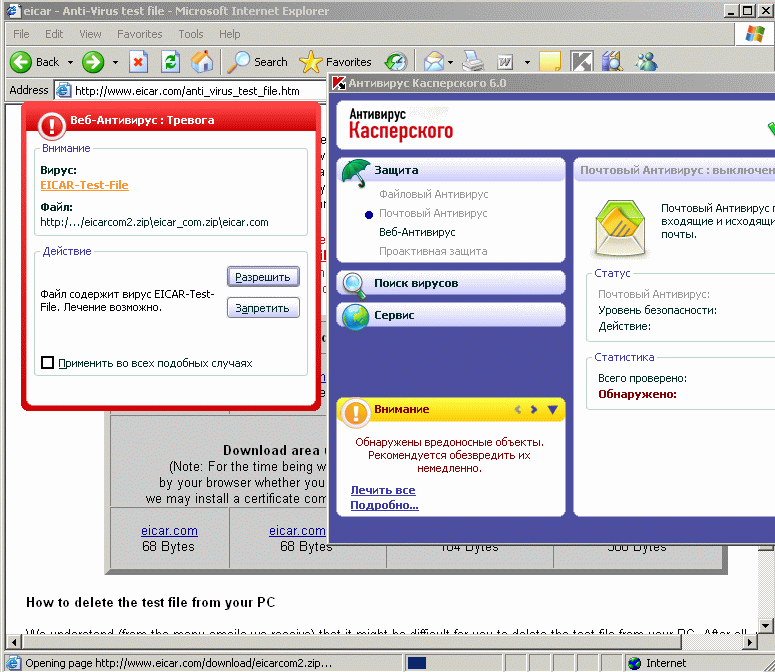Click the first eicar.com 68 Bytes download link

(169, 531)
